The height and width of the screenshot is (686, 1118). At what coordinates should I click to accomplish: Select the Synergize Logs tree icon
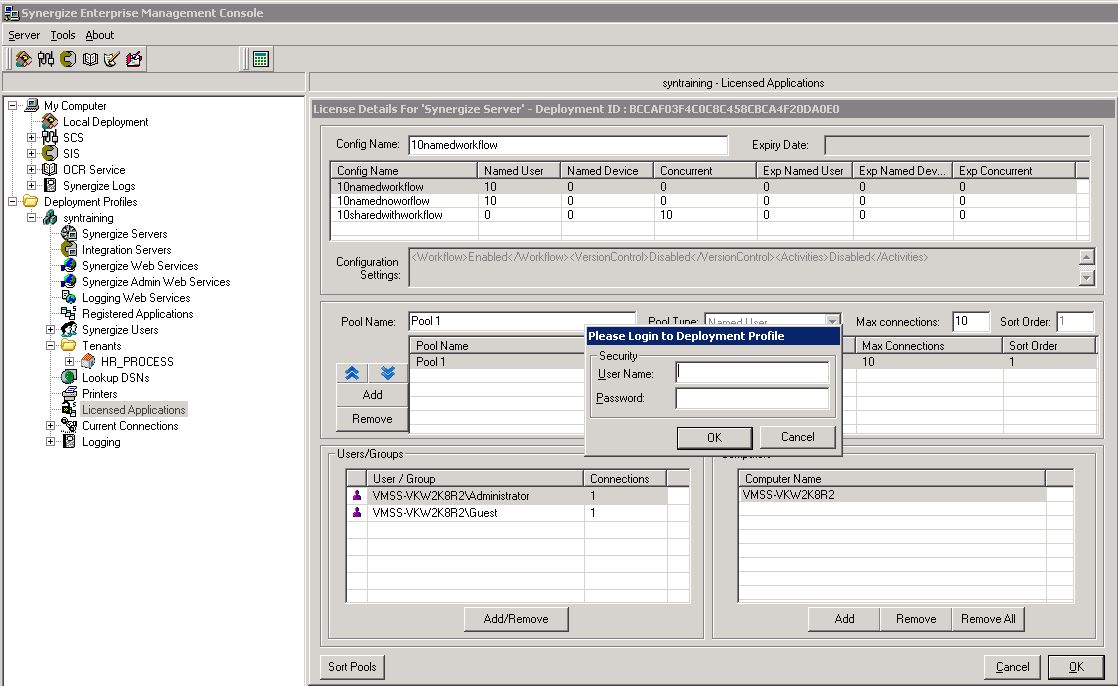click(50, 185)
